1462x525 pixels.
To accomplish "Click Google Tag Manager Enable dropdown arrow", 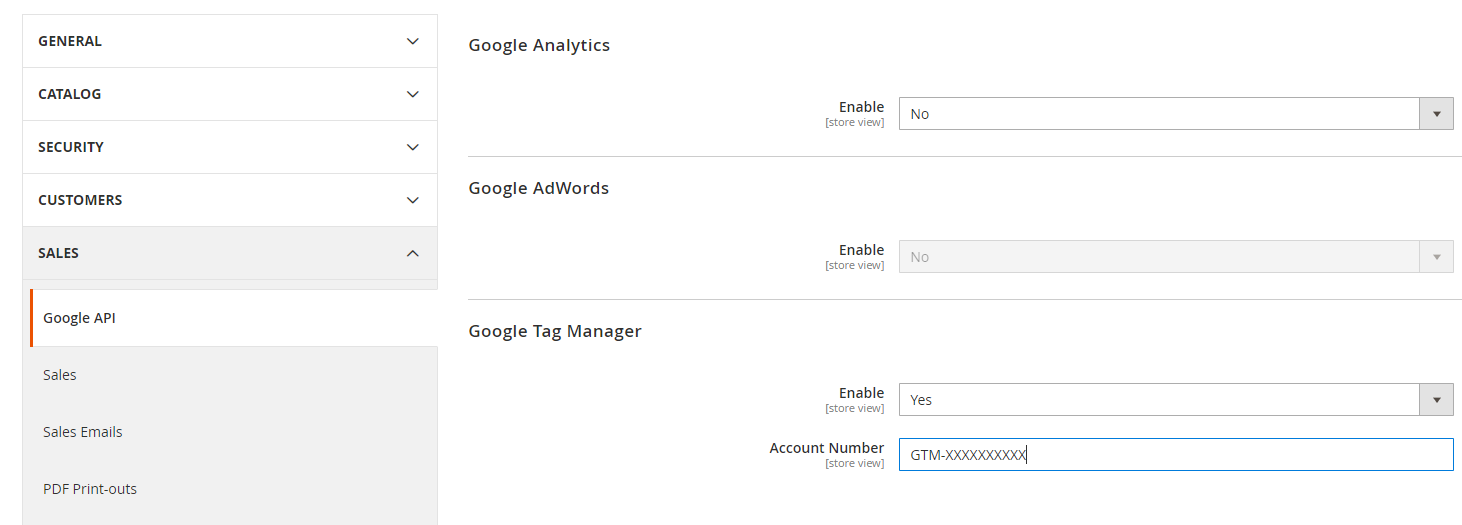I will (1436, 400).
